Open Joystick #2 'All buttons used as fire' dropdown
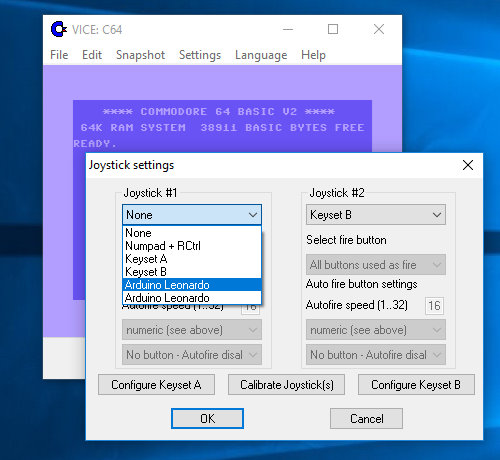This screenshot has height=460, width=500. pos(376,265)
